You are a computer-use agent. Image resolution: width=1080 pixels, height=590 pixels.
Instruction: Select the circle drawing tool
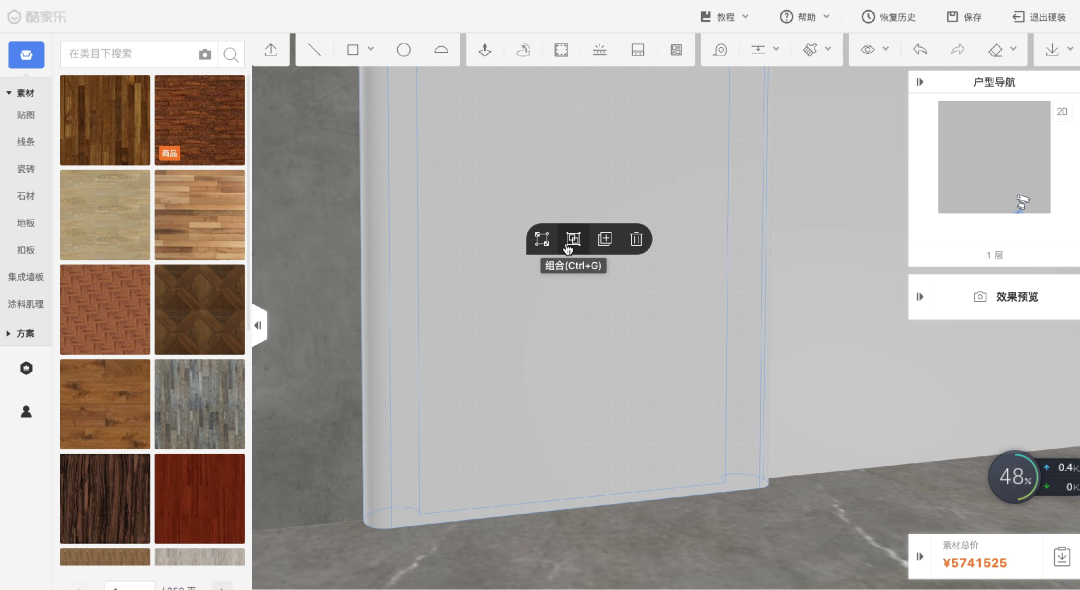(x=404, y=50)
